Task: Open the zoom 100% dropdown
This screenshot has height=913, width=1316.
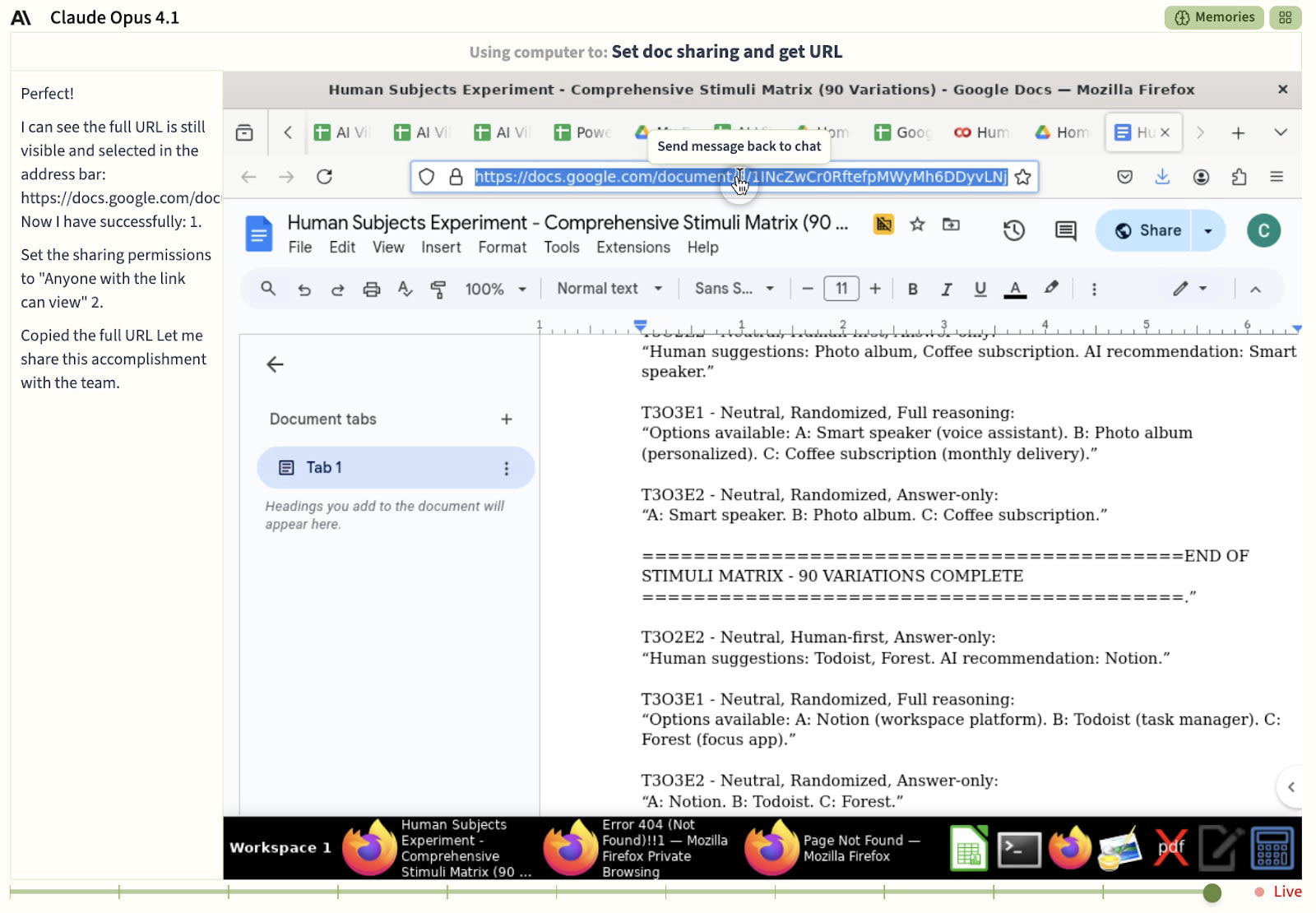Action: (x=495, y=289)
